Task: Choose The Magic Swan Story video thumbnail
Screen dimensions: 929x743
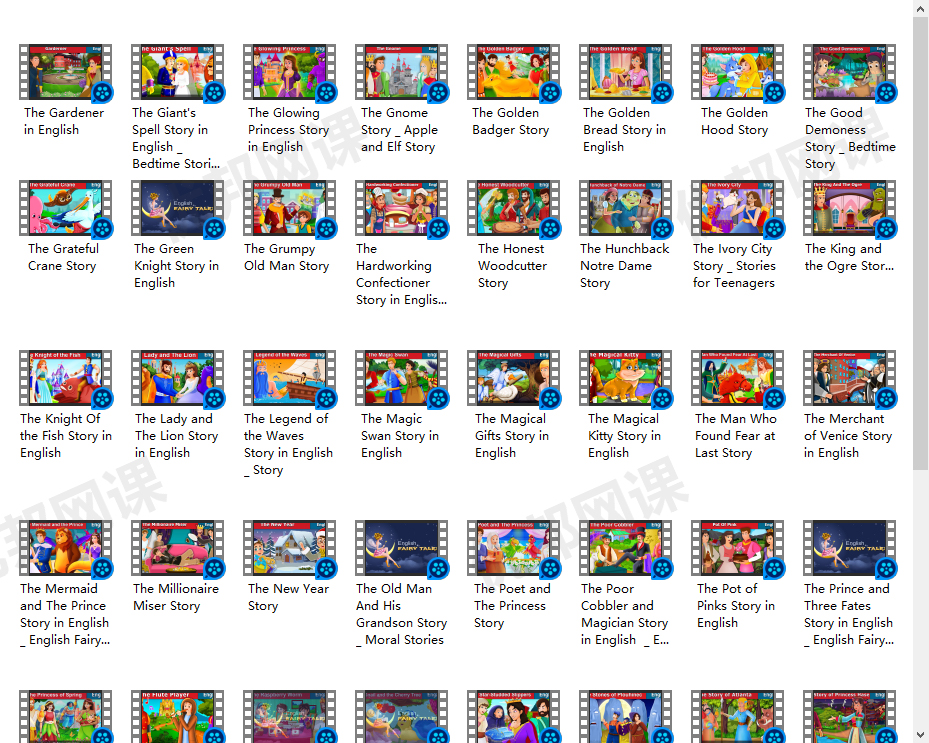Action: tap(401, 378)
